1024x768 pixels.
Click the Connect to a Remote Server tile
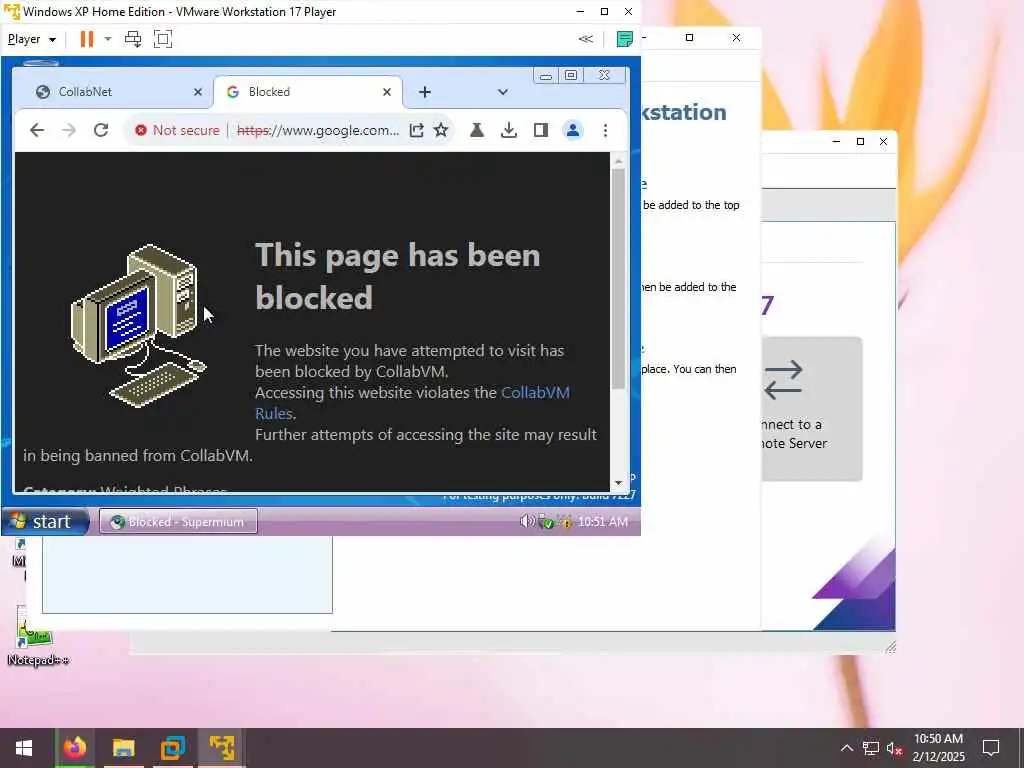812,409
